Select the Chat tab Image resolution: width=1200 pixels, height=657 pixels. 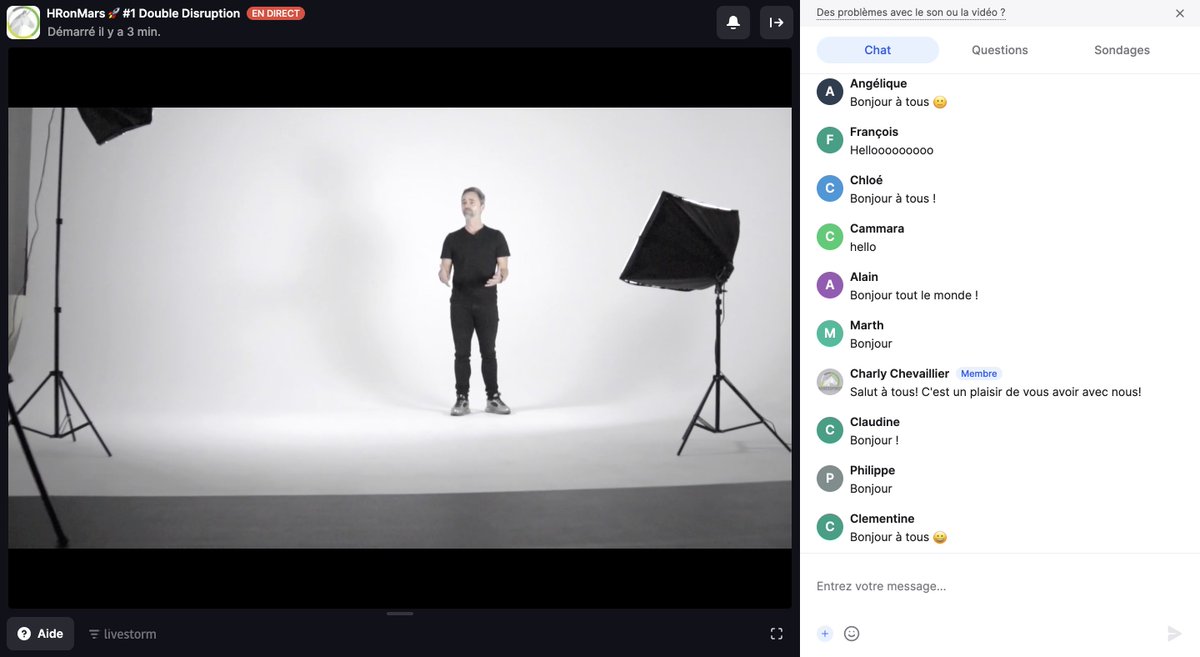877,49
